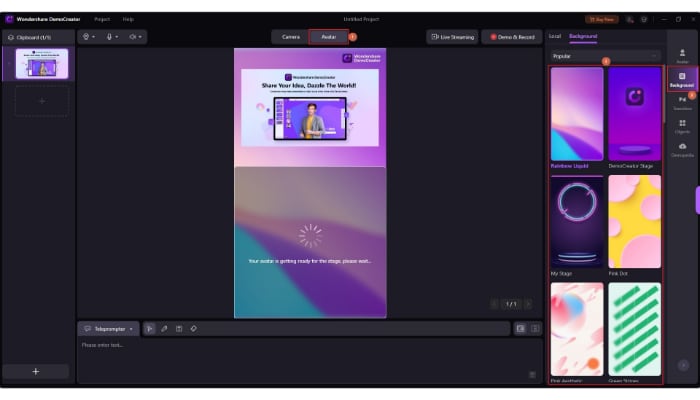Select the first clipboard slide thumbnail

pyautogui.click(x=42, y=64)
